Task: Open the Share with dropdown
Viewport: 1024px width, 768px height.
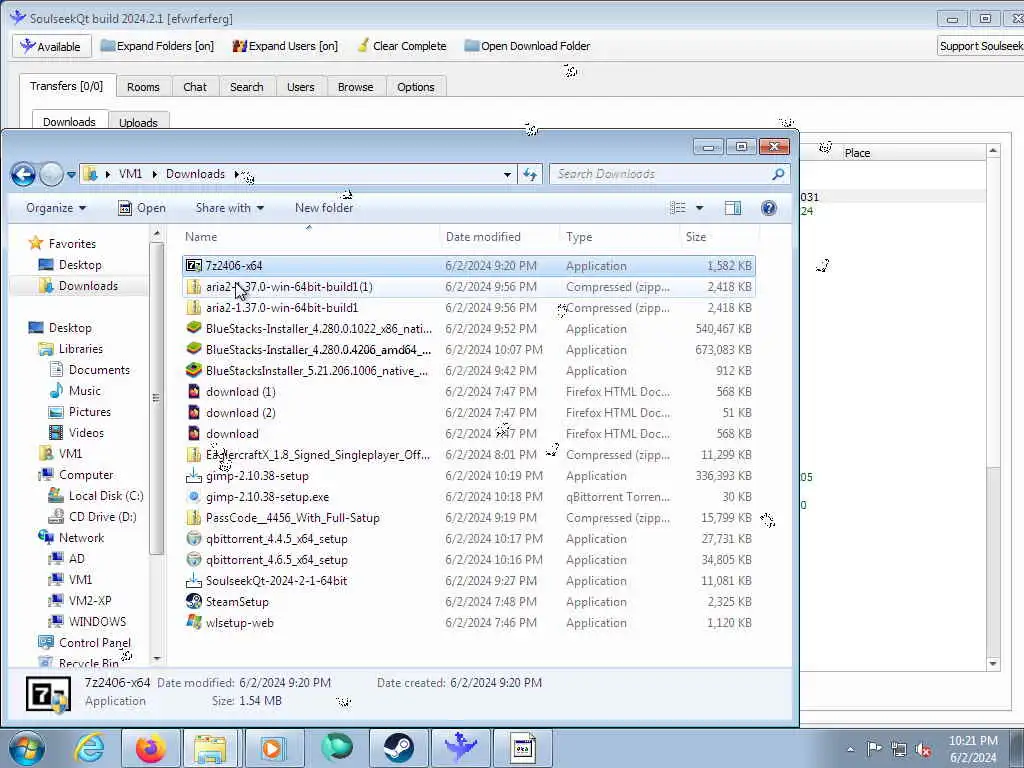Action: point(230,208)
